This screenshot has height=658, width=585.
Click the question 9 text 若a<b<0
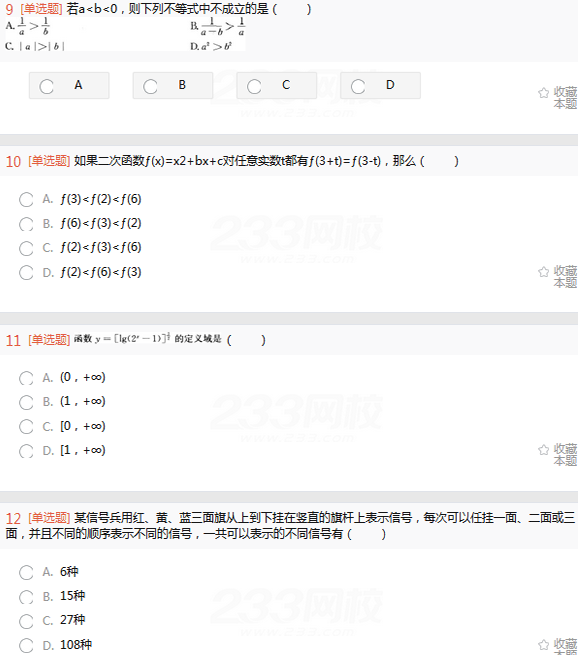(189, 9)
